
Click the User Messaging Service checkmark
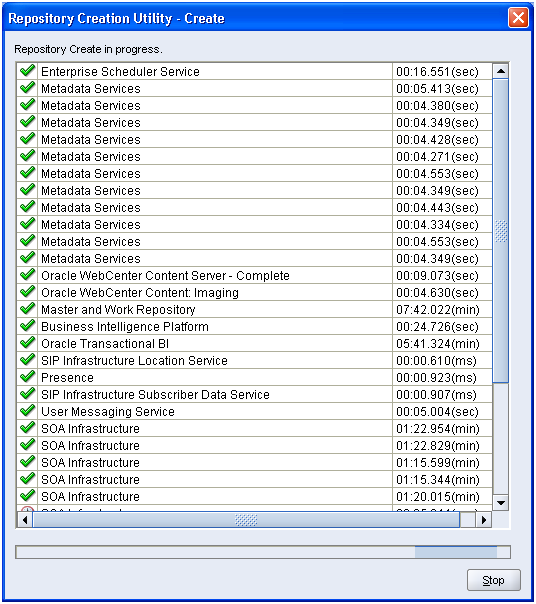(27, 411)
